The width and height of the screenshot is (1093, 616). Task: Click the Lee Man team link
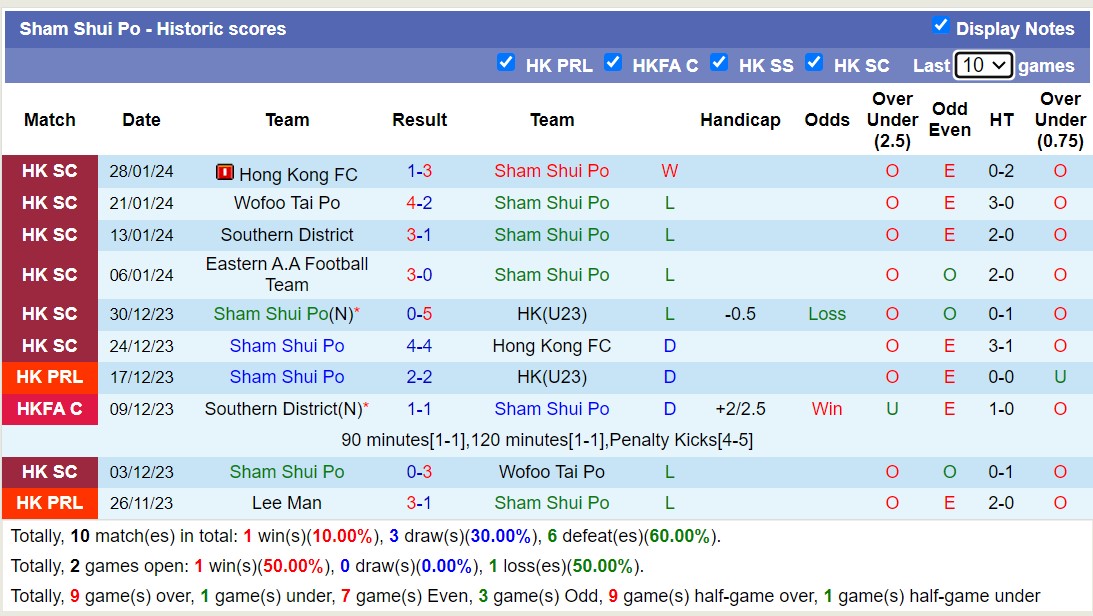coord(287,503)
